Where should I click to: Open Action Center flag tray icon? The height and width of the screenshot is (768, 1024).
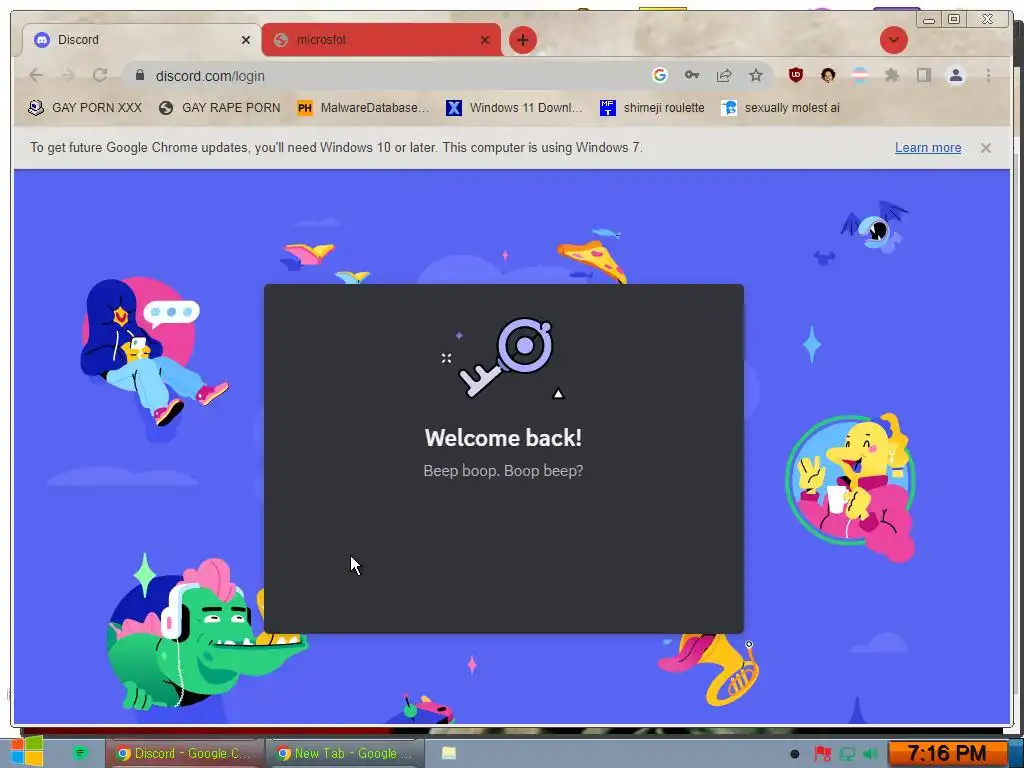click(x=822, y=754)
